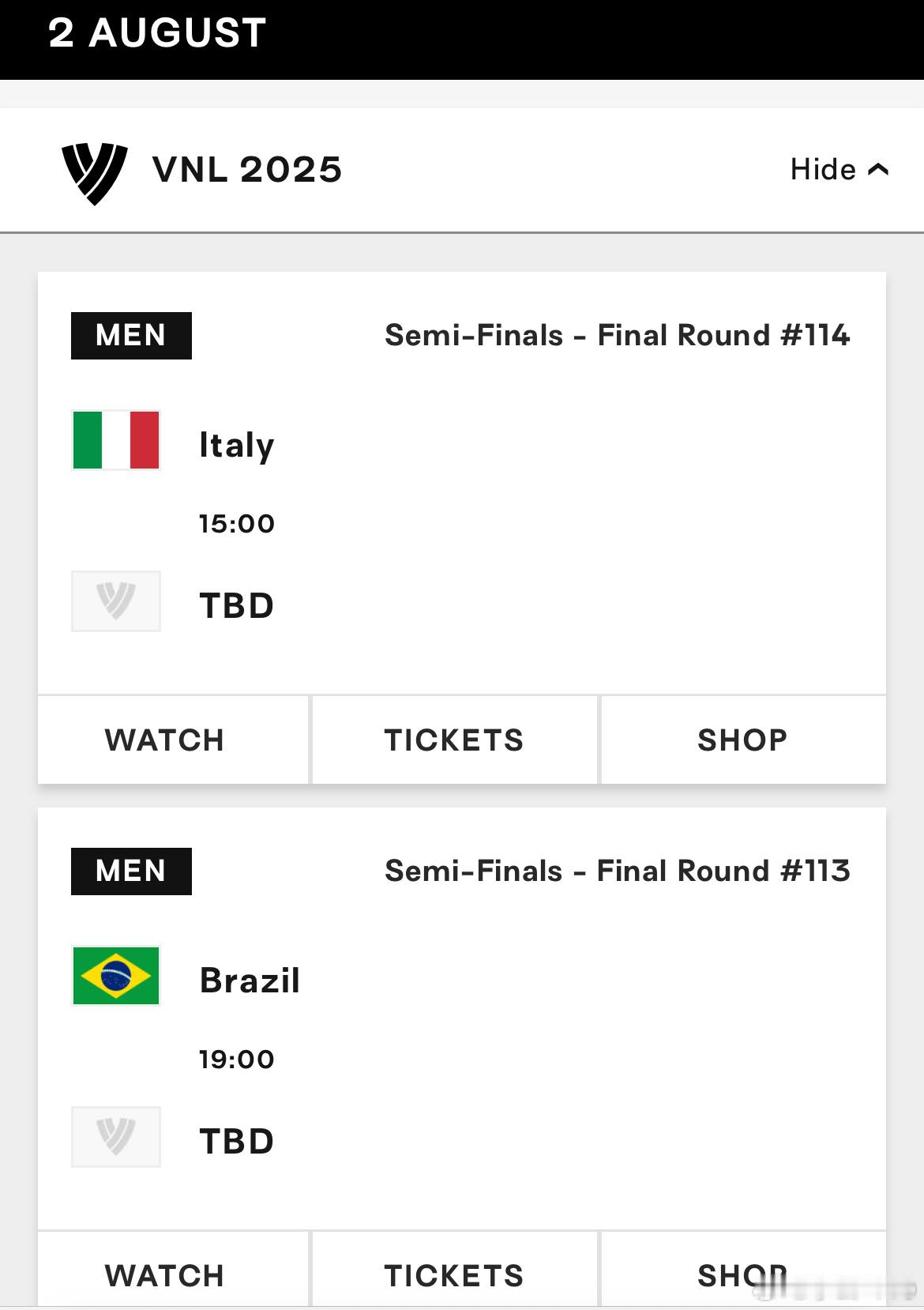Screen dimensions: 924x1310
Task: Click the MEN tag on match #114
Action: (x=131, y=336)
